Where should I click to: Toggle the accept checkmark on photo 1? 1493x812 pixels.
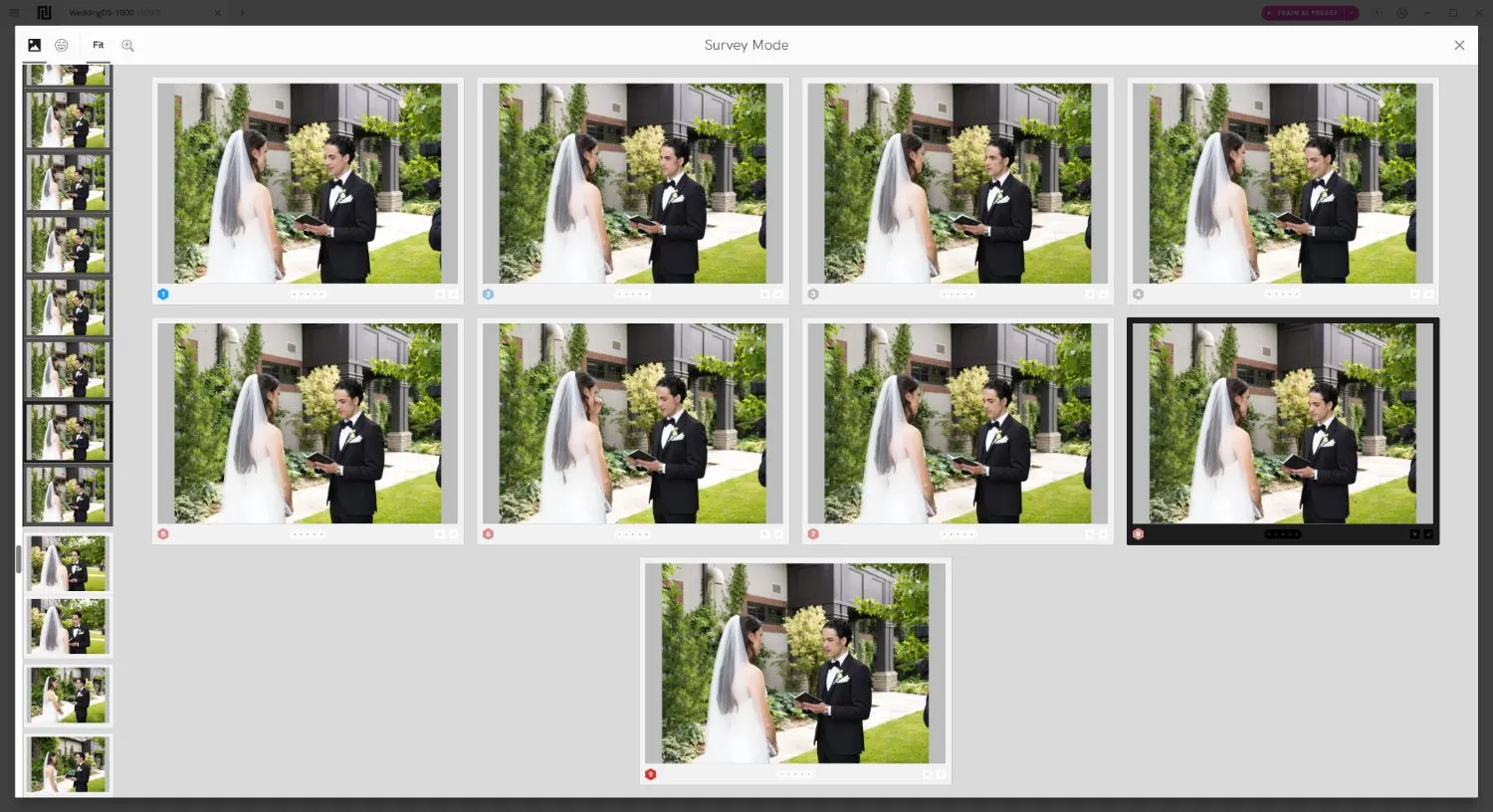pos(453,295)
